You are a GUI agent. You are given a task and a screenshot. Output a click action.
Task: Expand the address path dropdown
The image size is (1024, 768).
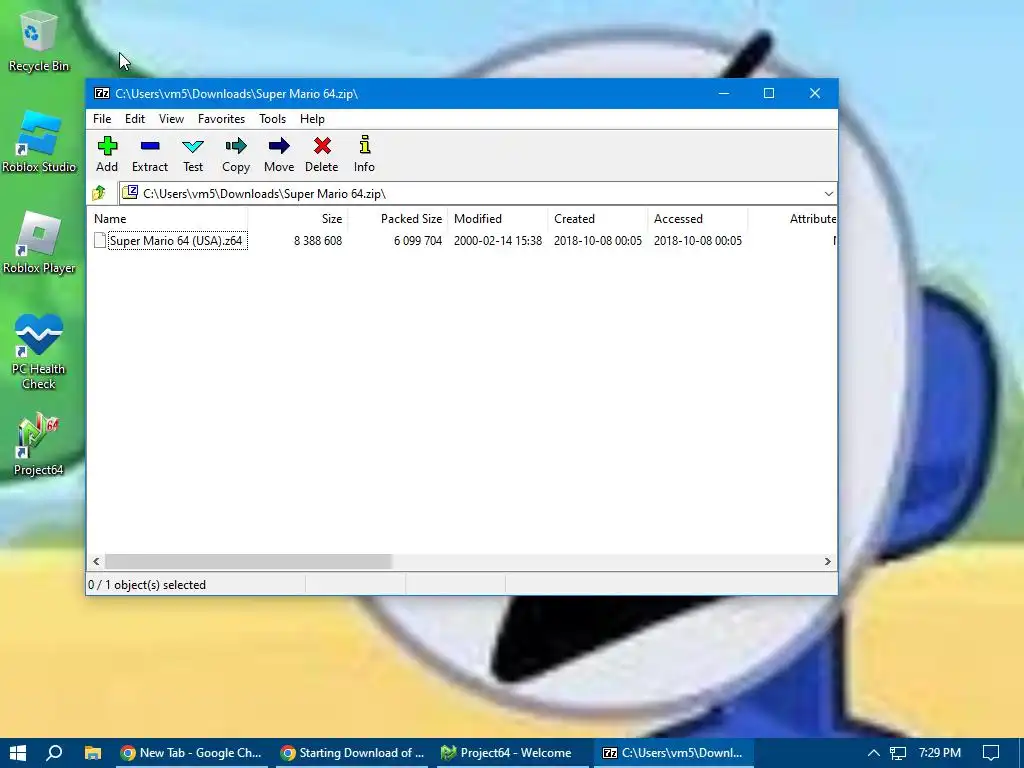pyautogui.click(x=828, y=193)
